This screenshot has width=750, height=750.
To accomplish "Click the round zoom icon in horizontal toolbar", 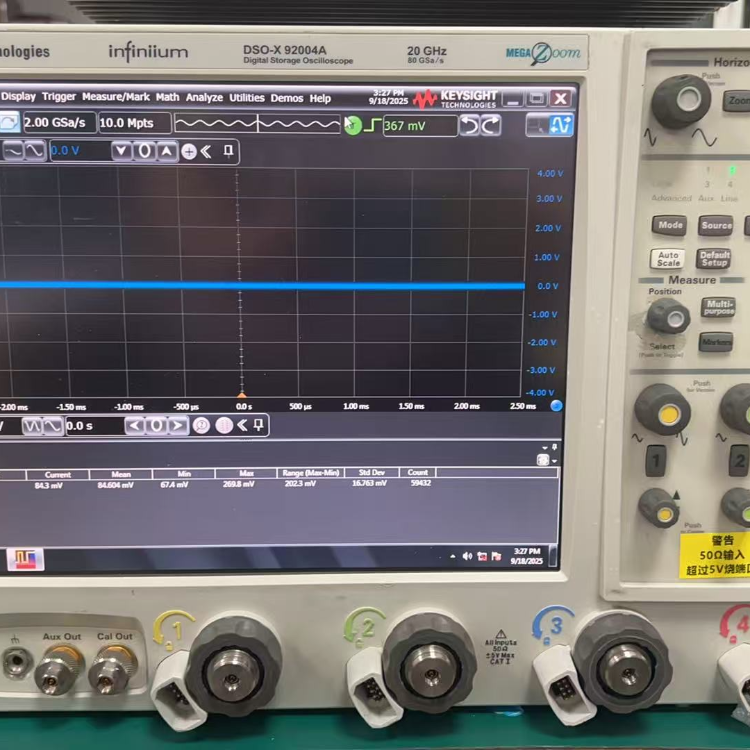I will 201,425.
